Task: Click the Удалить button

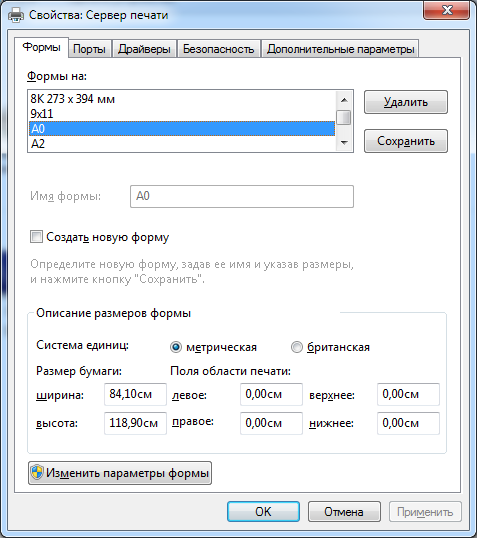Action: pos(406,102)
